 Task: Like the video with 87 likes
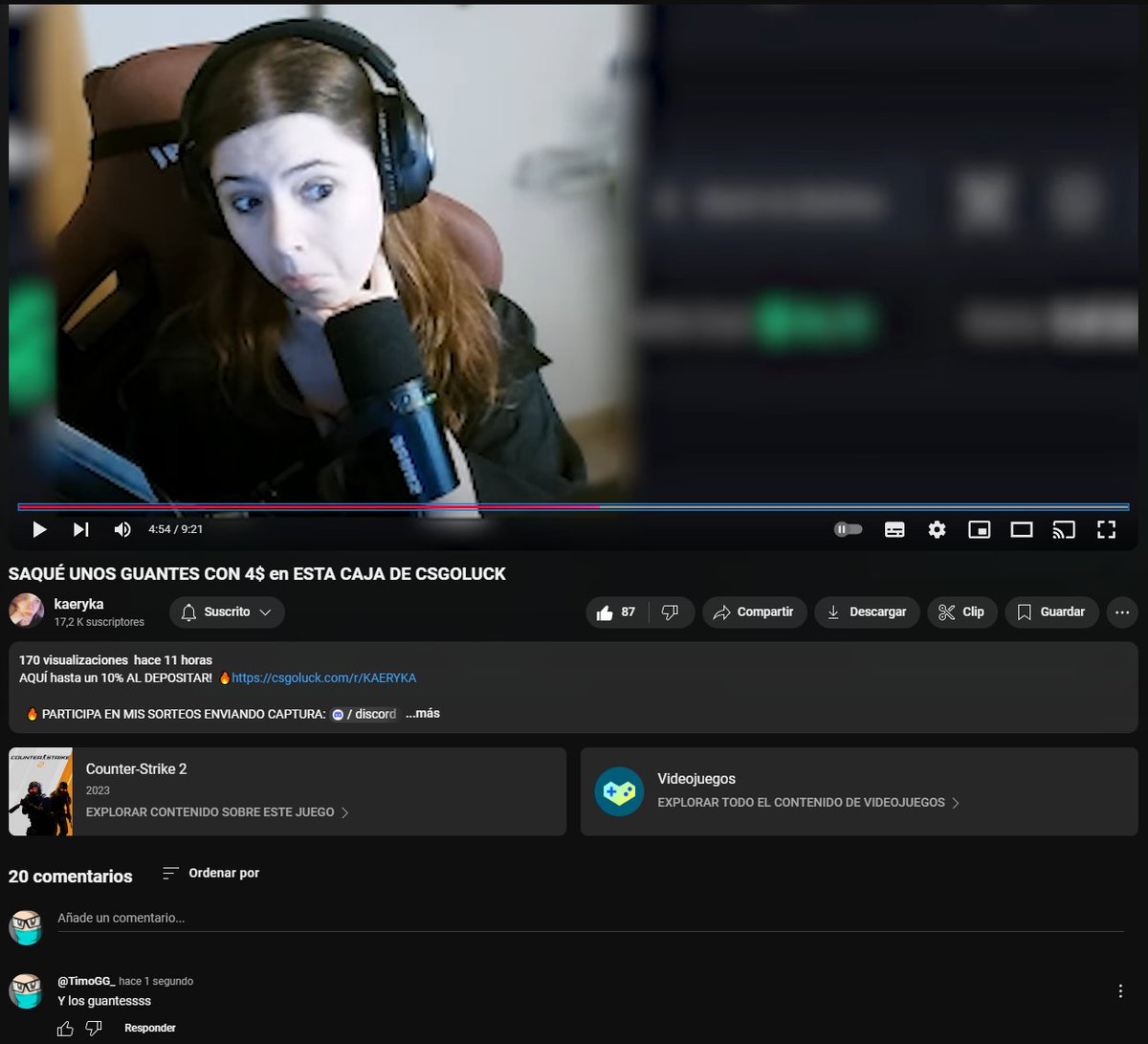tap(617, 612)
